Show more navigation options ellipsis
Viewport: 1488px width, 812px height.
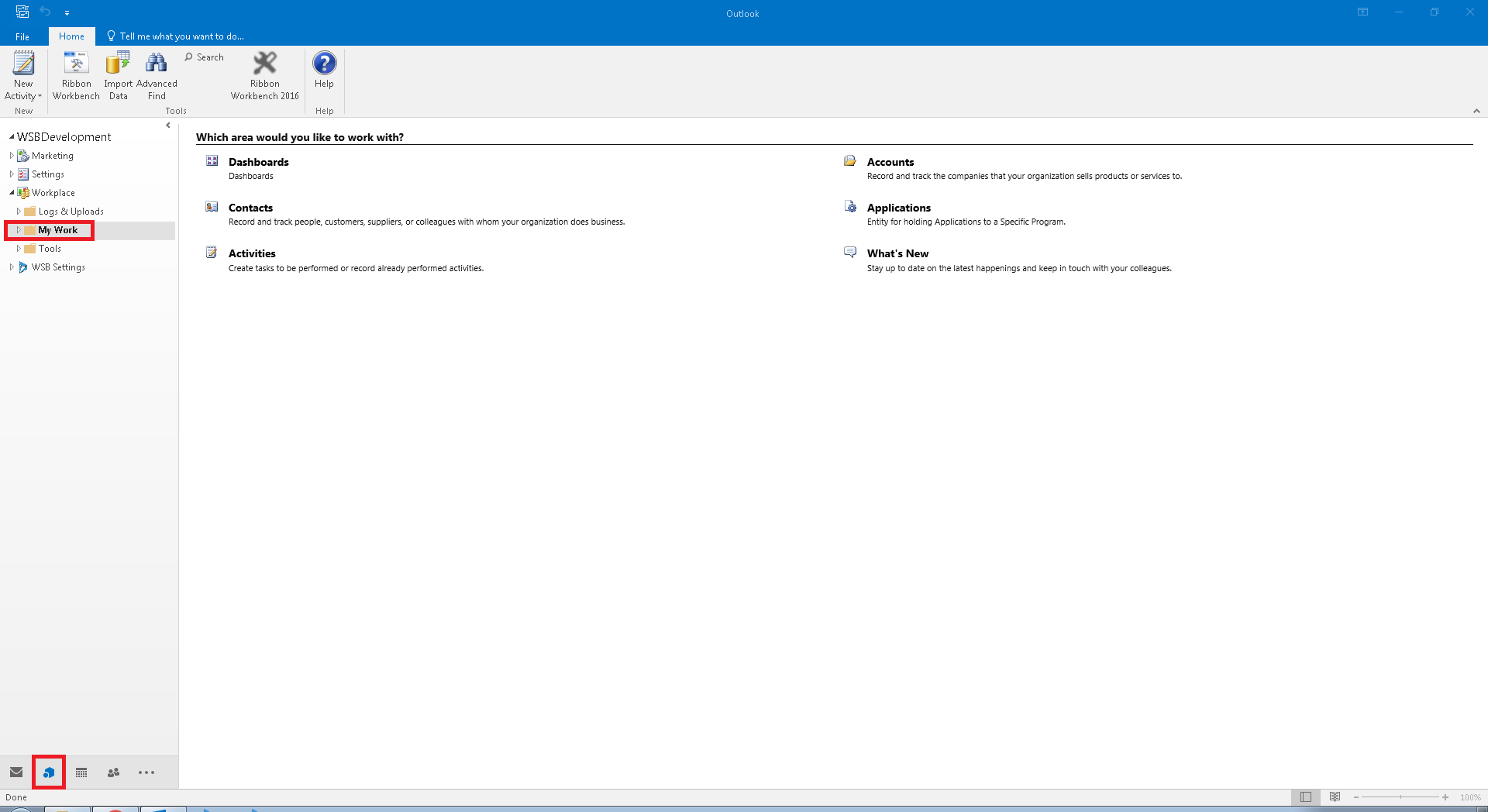pyautogui.click(x=146, y=772)
